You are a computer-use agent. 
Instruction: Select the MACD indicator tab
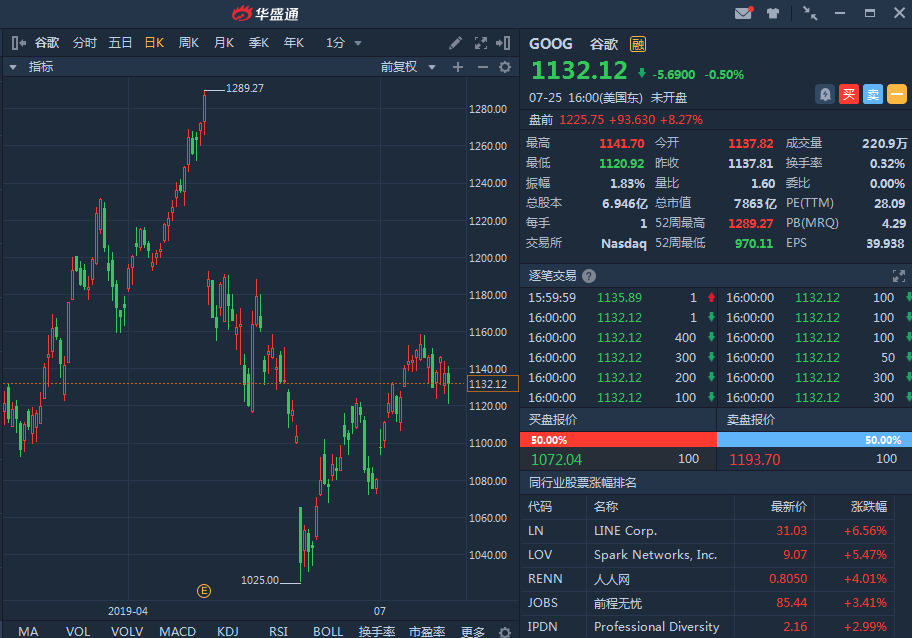[x=177, y=631]
